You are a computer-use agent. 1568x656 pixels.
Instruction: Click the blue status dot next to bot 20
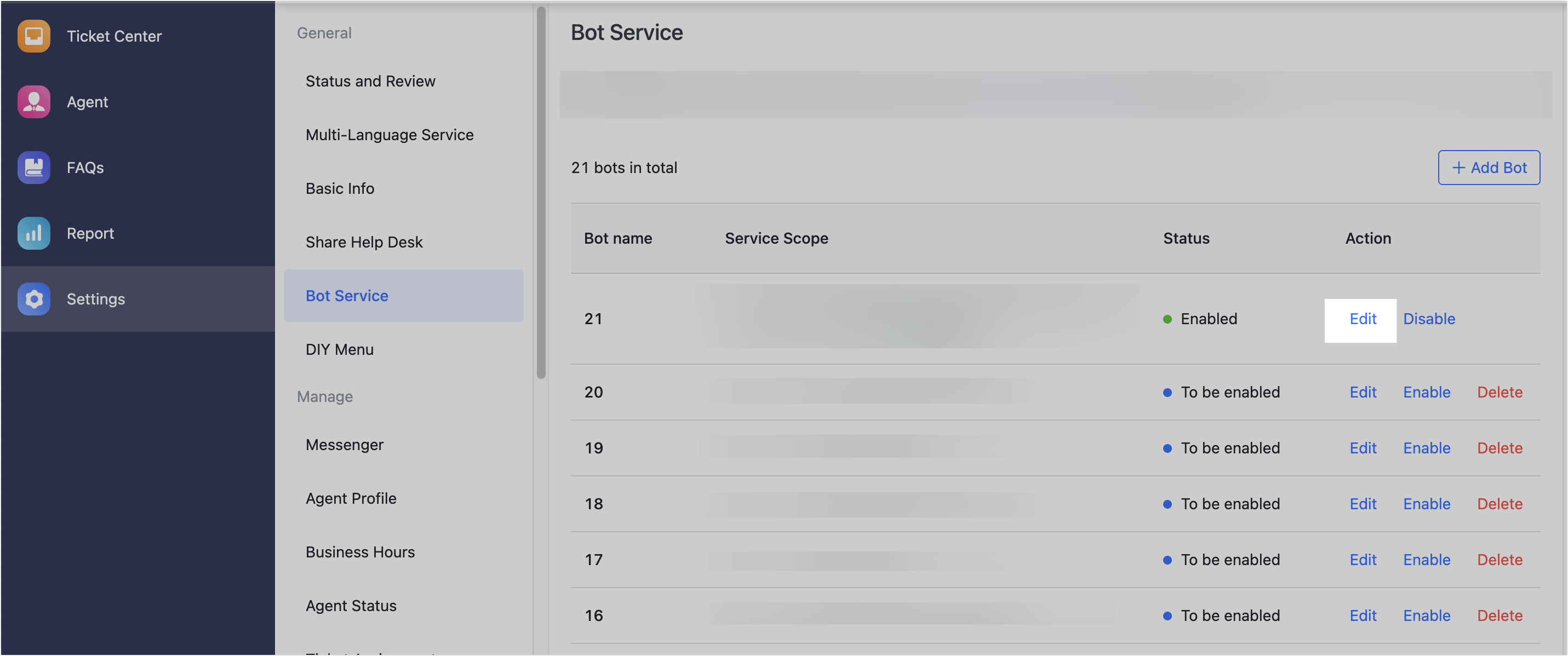pyautogui.click(x=1168, y=393)
